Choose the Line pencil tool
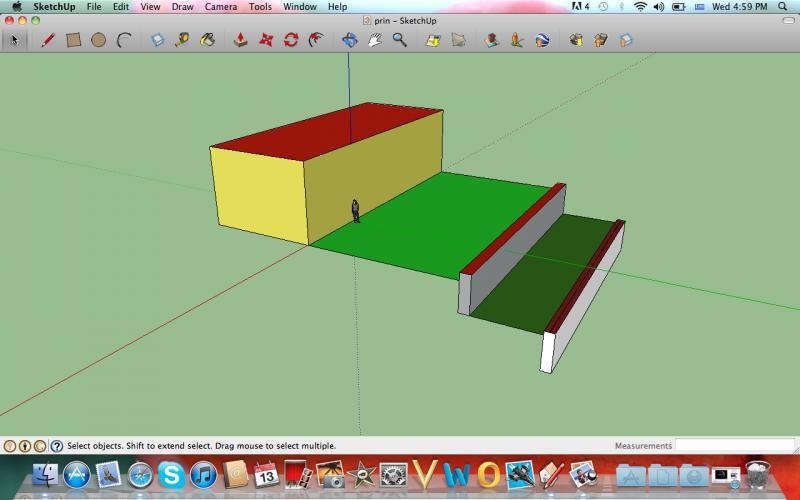800x500 pixels. click(48, 40)
